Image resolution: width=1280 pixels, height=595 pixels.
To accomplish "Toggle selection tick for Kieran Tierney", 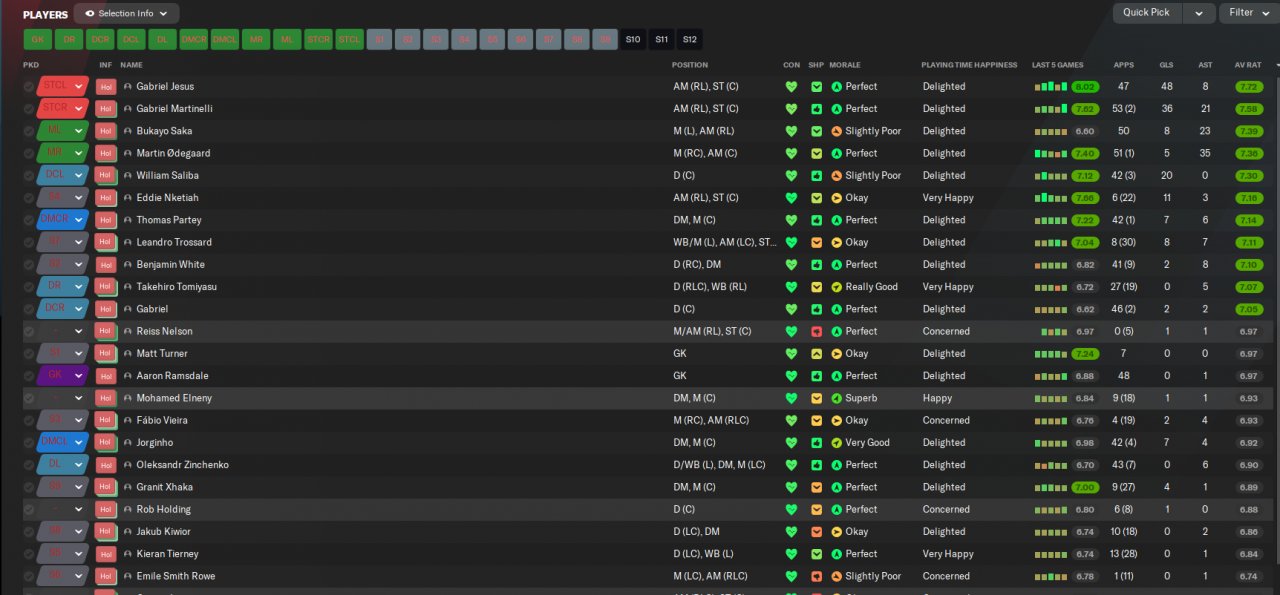I will coord(29,554).
